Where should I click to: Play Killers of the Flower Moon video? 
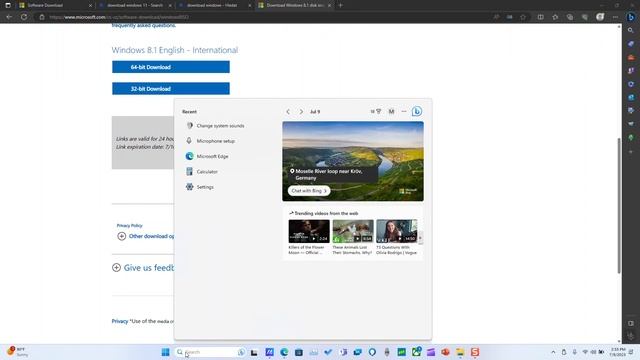(309, 231)
